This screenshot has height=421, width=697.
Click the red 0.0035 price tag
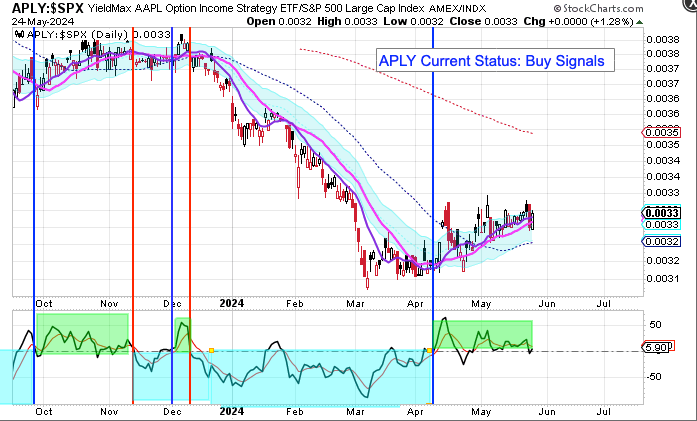pyautogui.click(x=661, y=132)
